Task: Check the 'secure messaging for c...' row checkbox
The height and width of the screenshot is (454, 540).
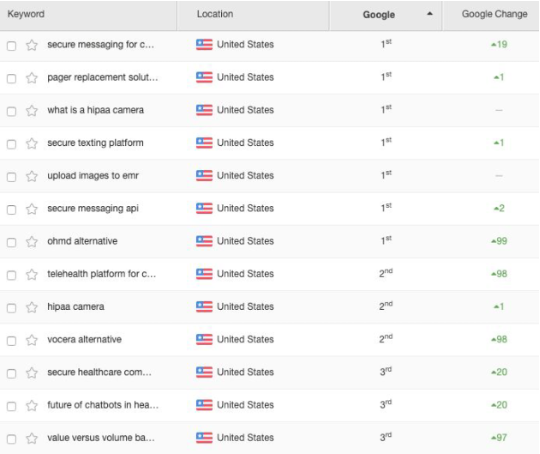Action: point(11,46)
